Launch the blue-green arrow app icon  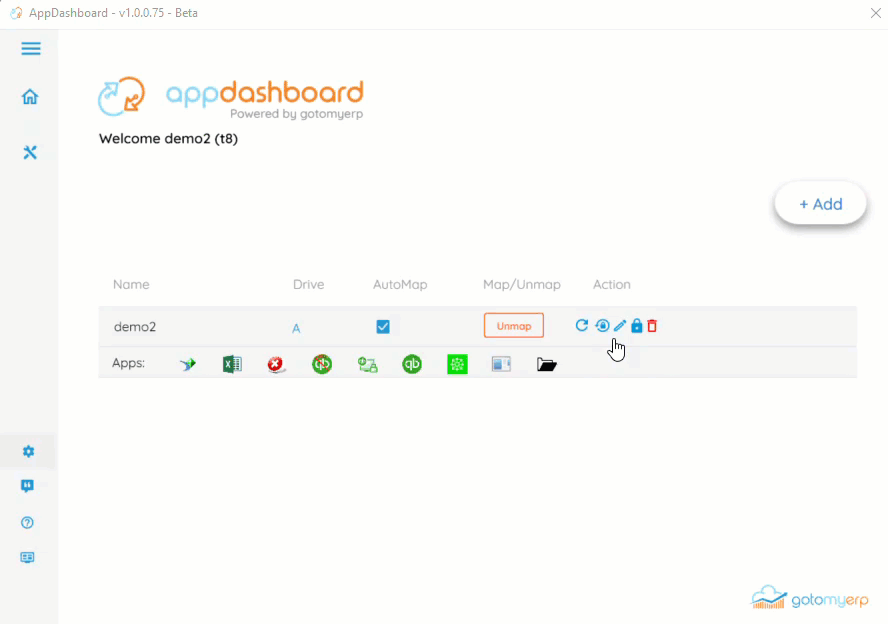187,364
